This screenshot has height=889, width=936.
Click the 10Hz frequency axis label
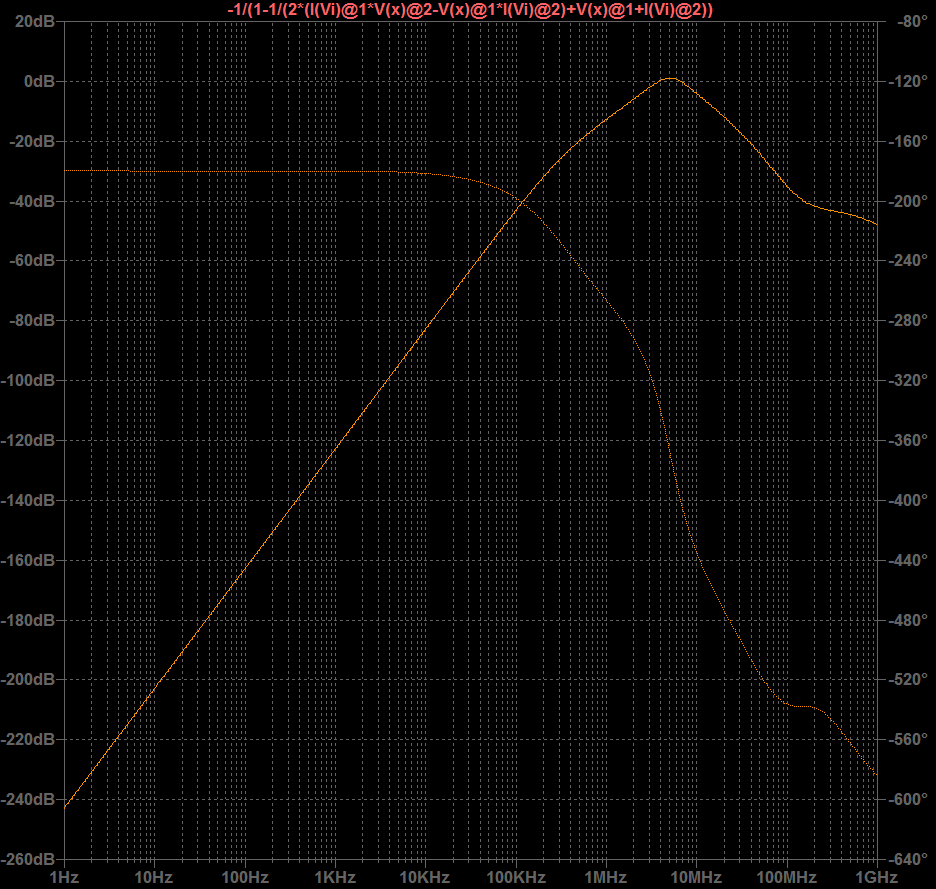tap(154, 877)
